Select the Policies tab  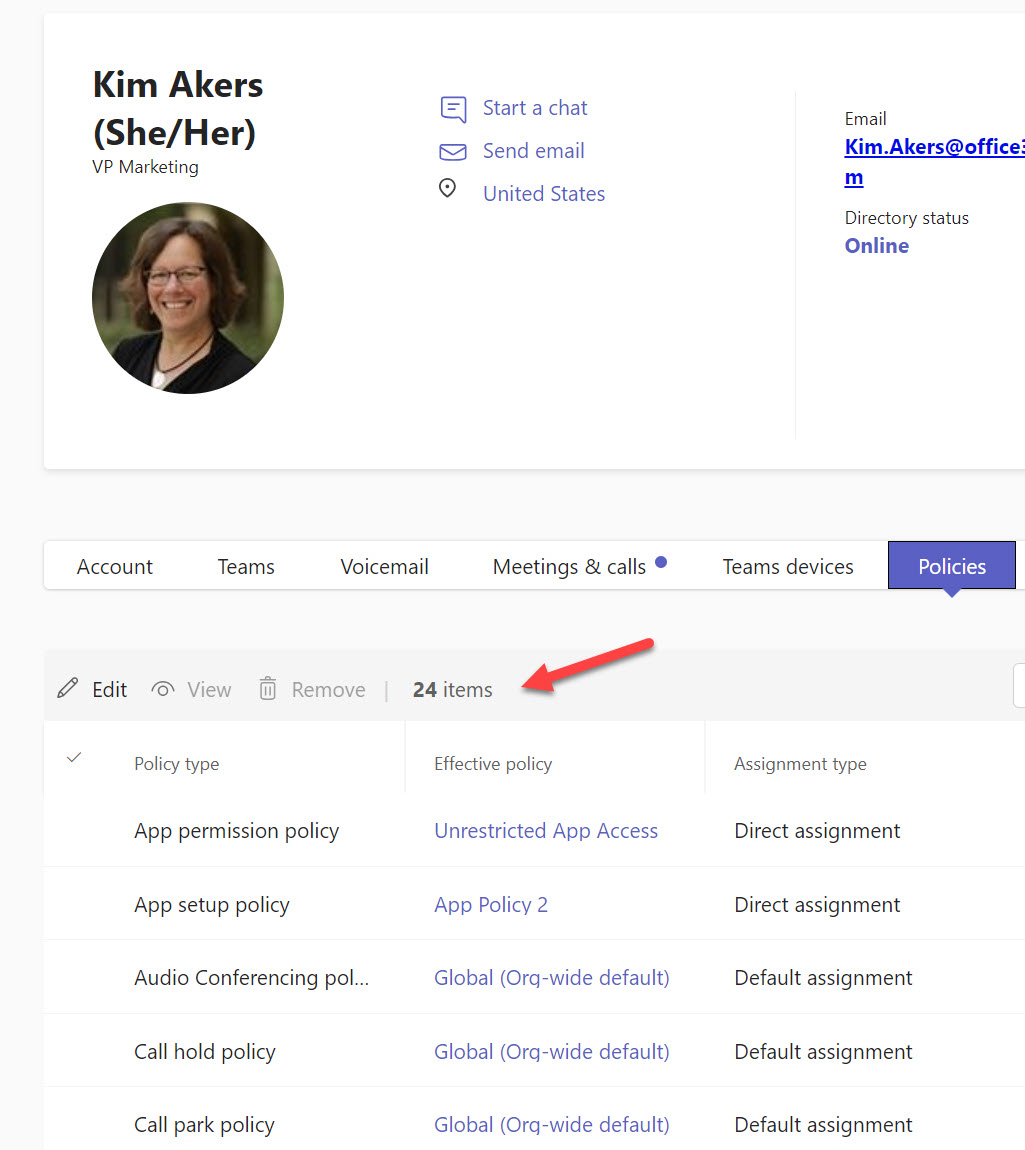click(951, 566)
